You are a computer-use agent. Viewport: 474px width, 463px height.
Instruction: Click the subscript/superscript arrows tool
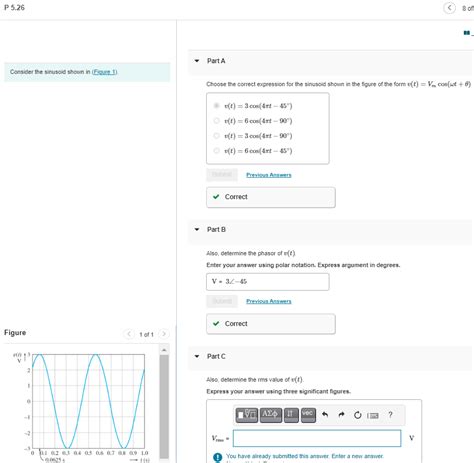pos(291,415)
